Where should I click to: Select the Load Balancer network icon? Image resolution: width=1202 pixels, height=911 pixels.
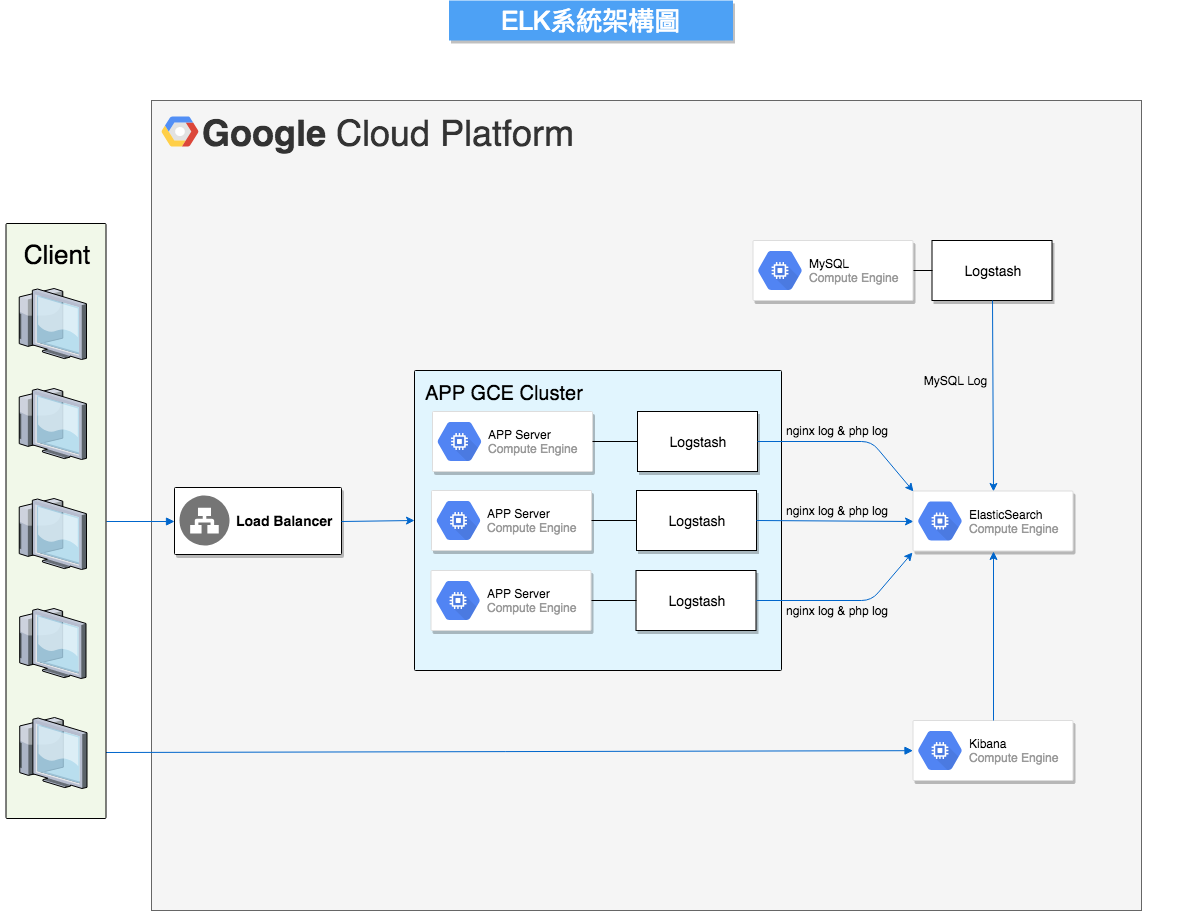205,521
